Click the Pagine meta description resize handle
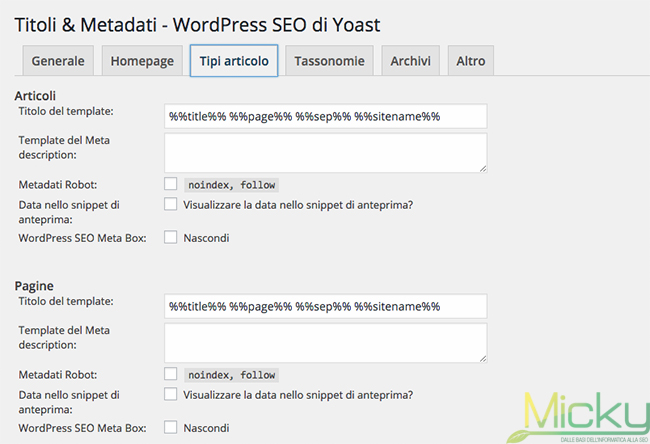Screen dimensions: 650x444 coord(482,357)
